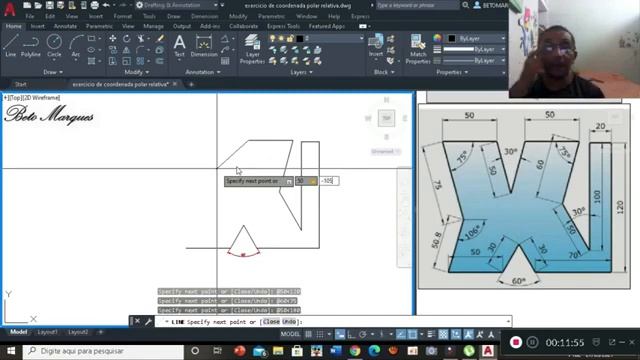This screenshot has height=360, width=640.
Task: Select the Move tool in Modify panel
Action: [x=113, y=38]
